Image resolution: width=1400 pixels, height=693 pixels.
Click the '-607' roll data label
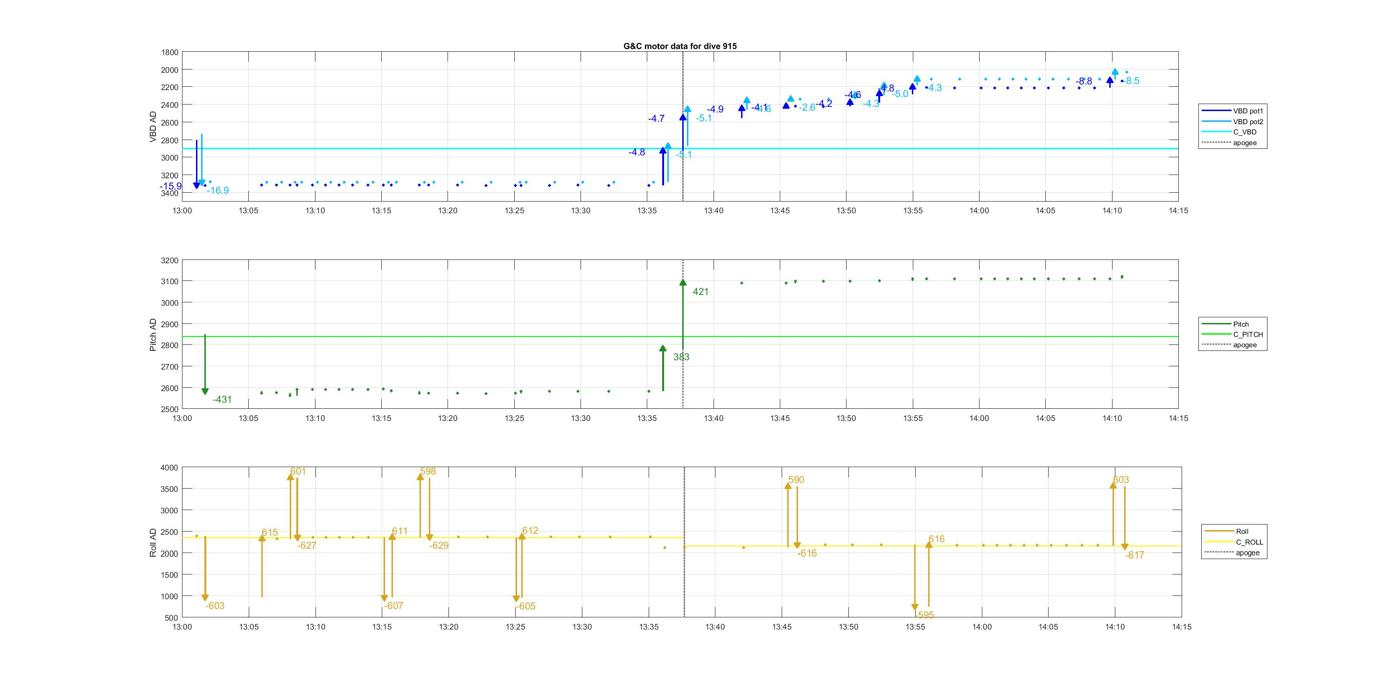(394, 606)
